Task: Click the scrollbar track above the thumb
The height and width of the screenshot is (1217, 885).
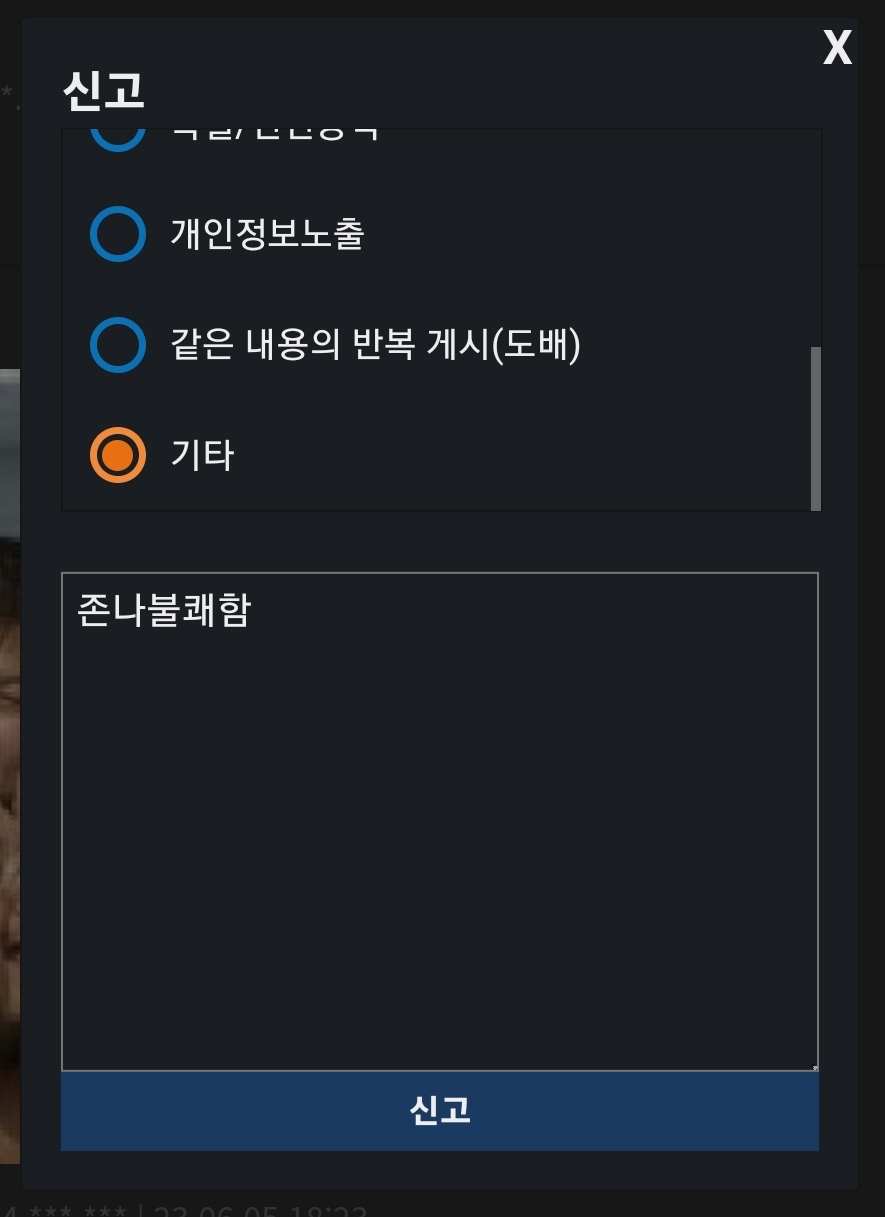Action: [x=815, y=240]
